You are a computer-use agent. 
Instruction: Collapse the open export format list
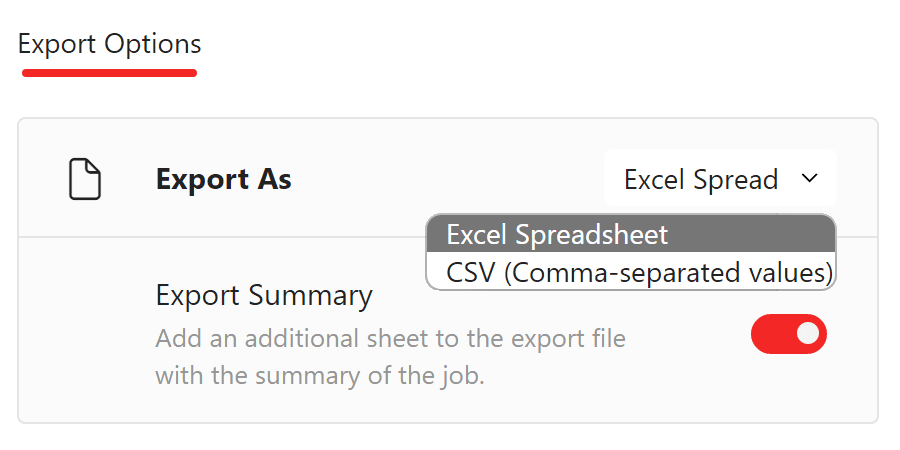[720, 179]
